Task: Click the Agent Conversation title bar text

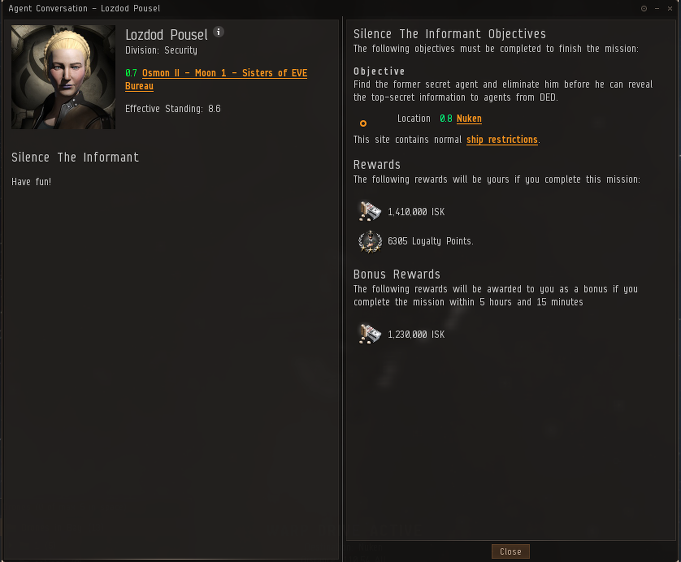Action: tap(84, 8)
